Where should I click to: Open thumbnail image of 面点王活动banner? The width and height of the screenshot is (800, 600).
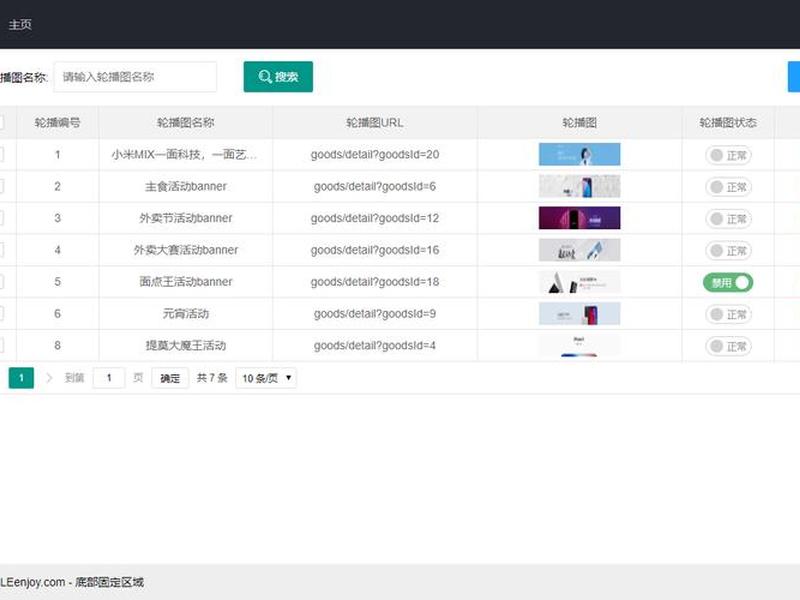(580, 282)
